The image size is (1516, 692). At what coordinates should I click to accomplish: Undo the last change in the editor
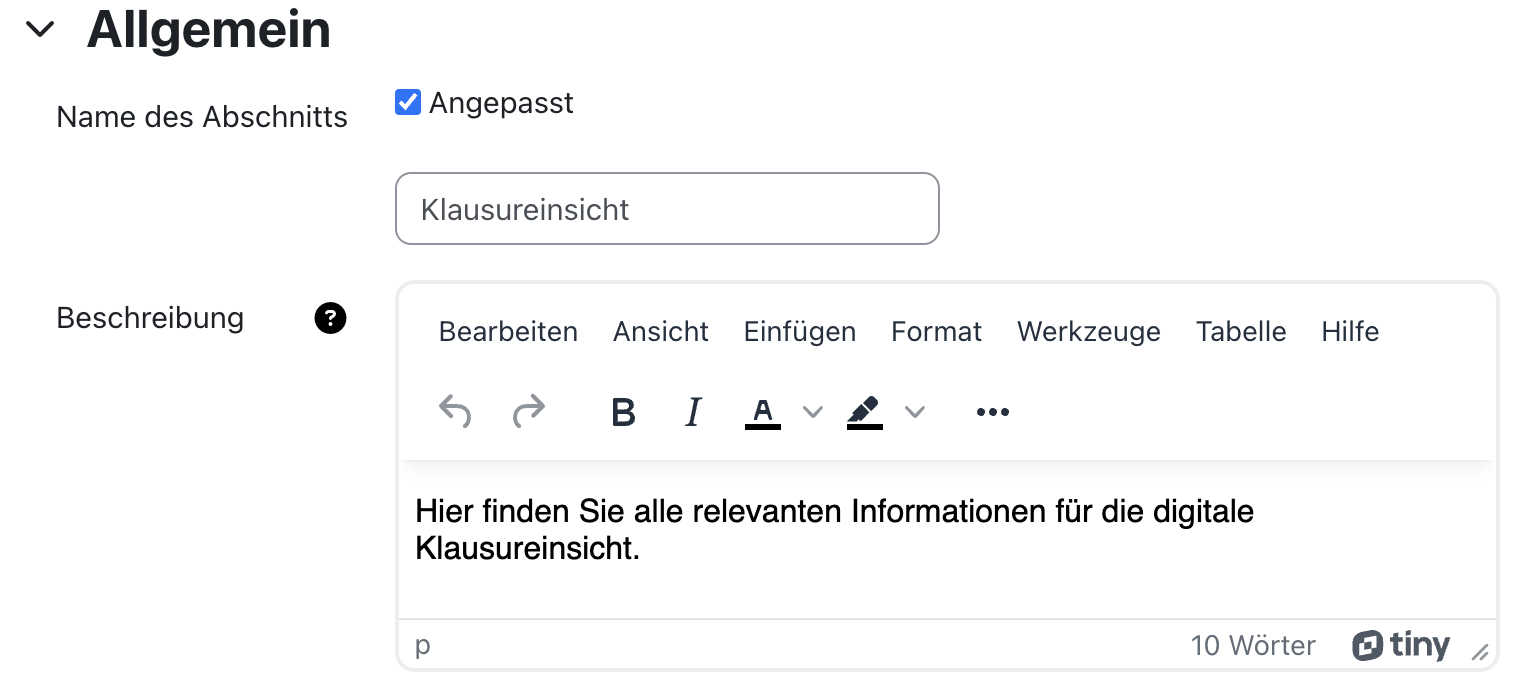[455, 411]
